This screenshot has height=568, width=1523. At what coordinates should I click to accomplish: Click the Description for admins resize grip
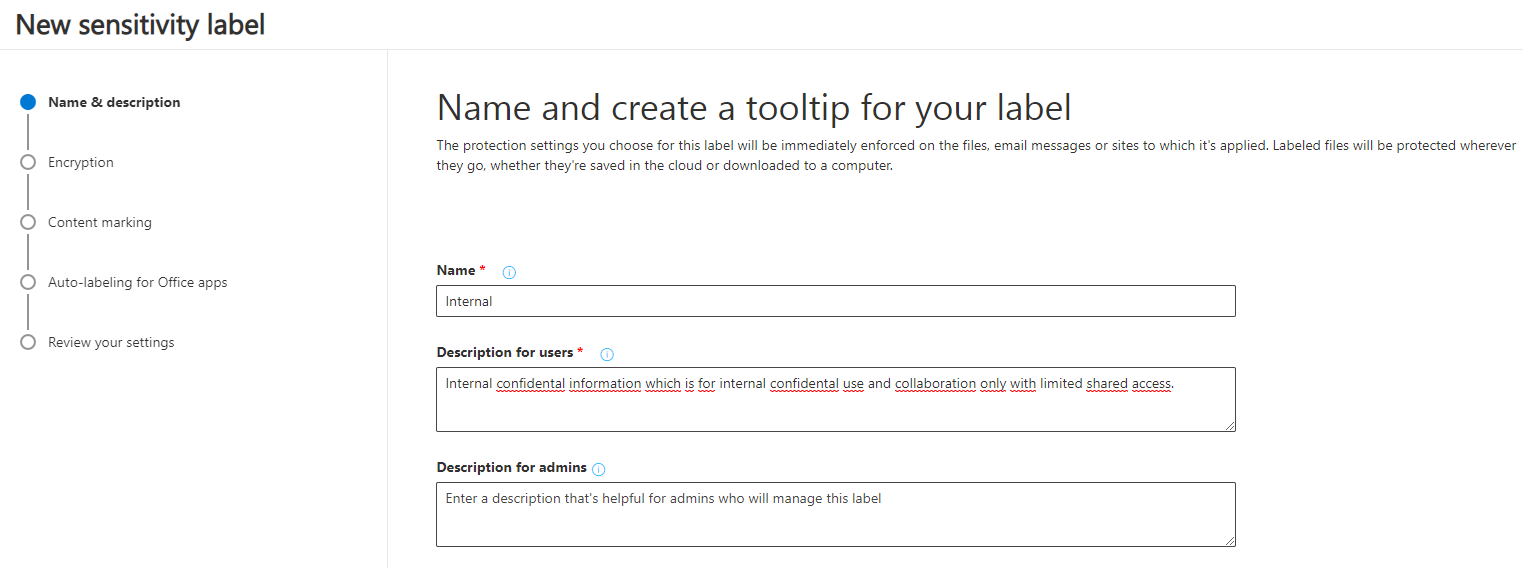(x=1230, y=541)
